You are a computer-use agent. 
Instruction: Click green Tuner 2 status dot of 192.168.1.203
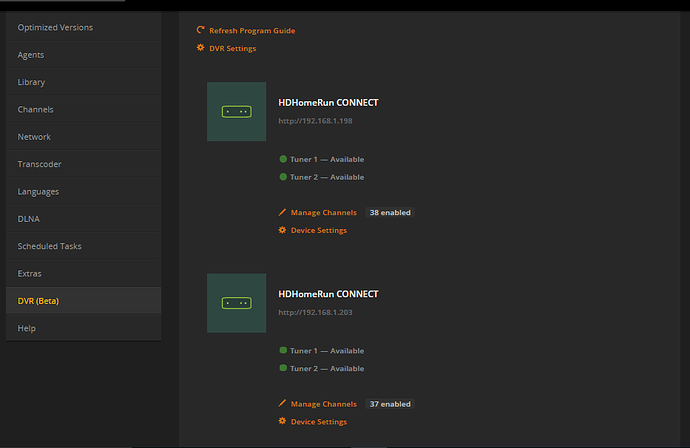point(283,368)
